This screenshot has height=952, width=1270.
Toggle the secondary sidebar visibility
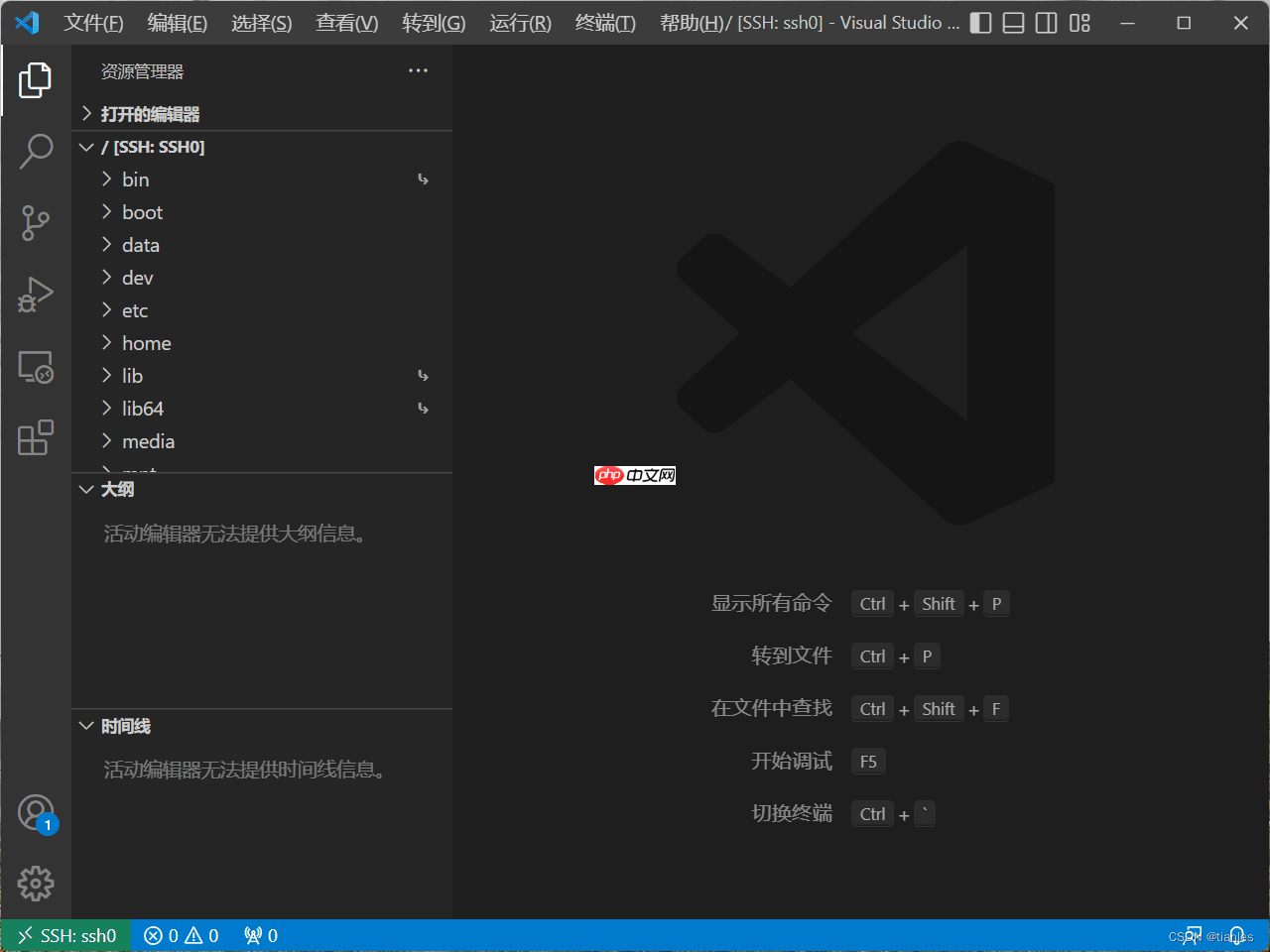[x=1046, y=22]
